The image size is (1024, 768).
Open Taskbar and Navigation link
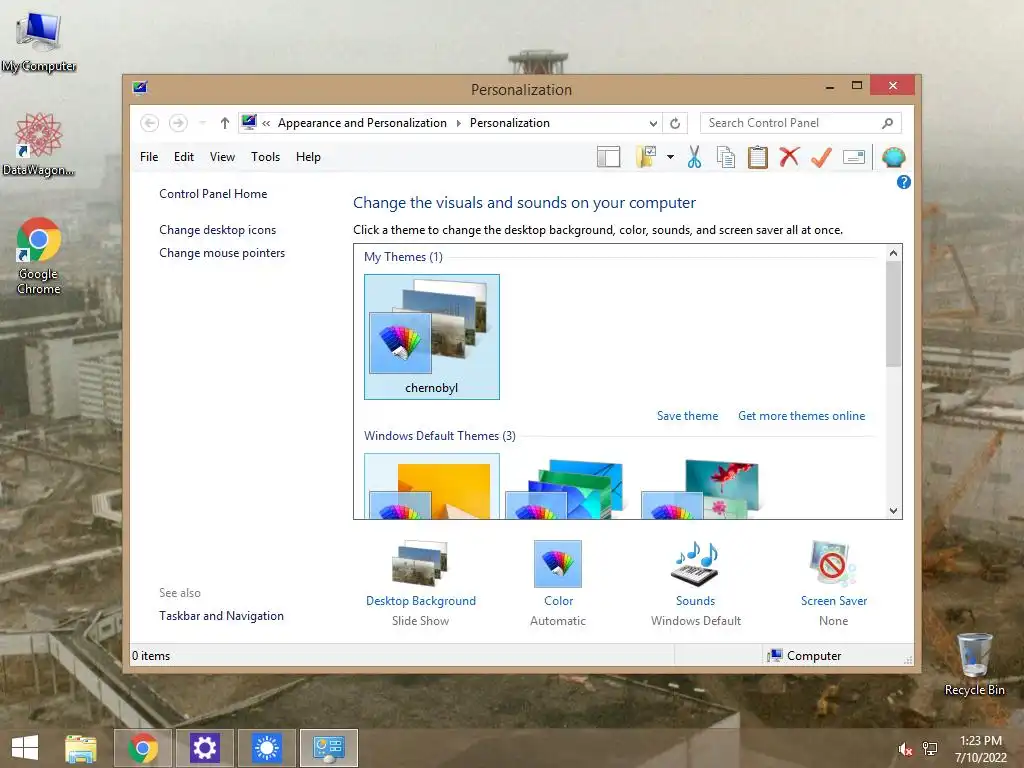(221, 616)
